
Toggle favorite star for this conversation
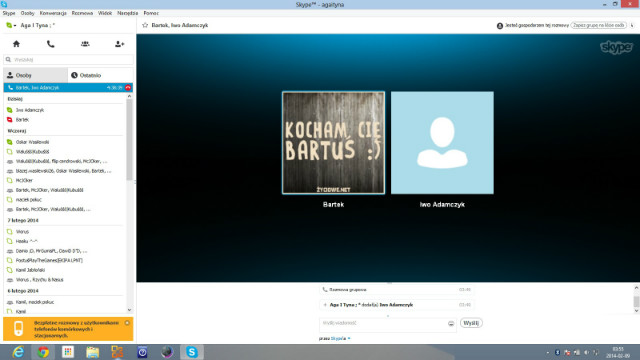pyautogui.click(x=145, y=25)
